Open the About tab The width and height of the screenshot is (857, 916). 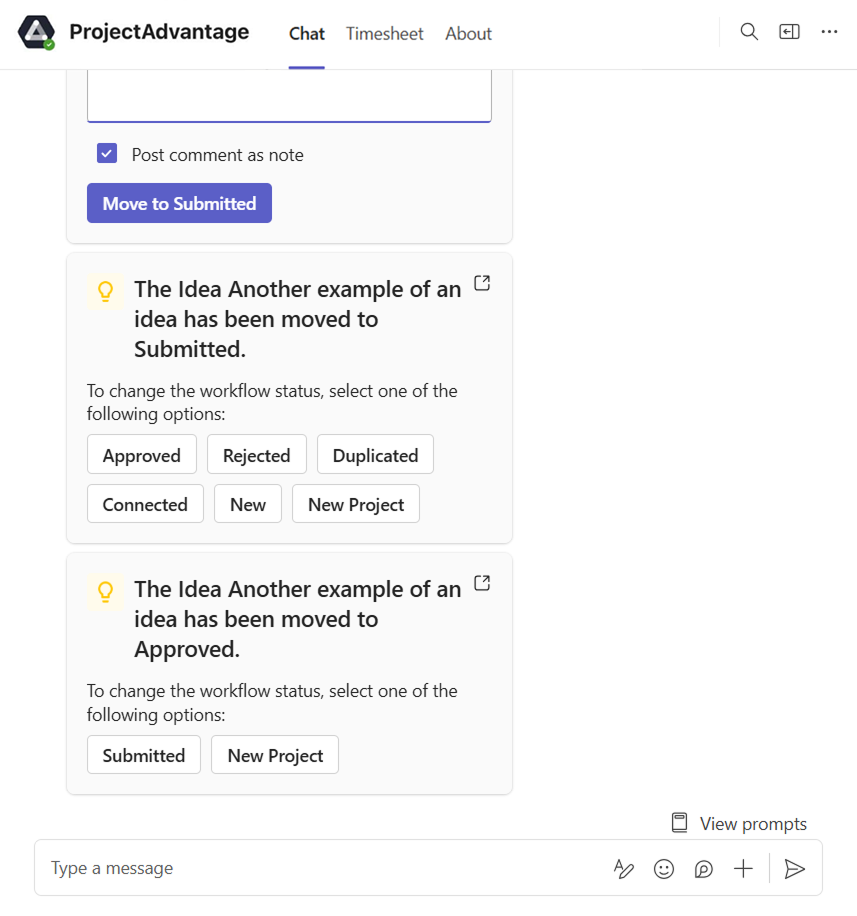468,34
